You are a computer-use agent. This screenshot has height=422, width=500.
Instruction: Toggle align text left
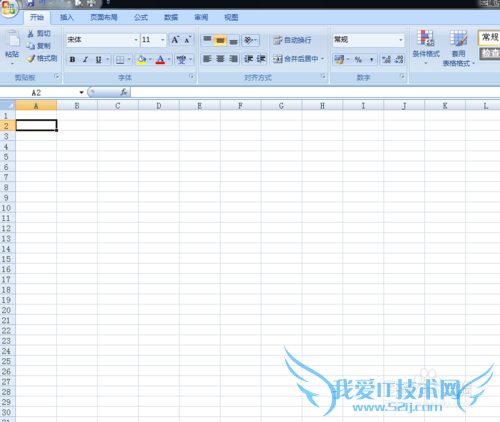[207, 59]
